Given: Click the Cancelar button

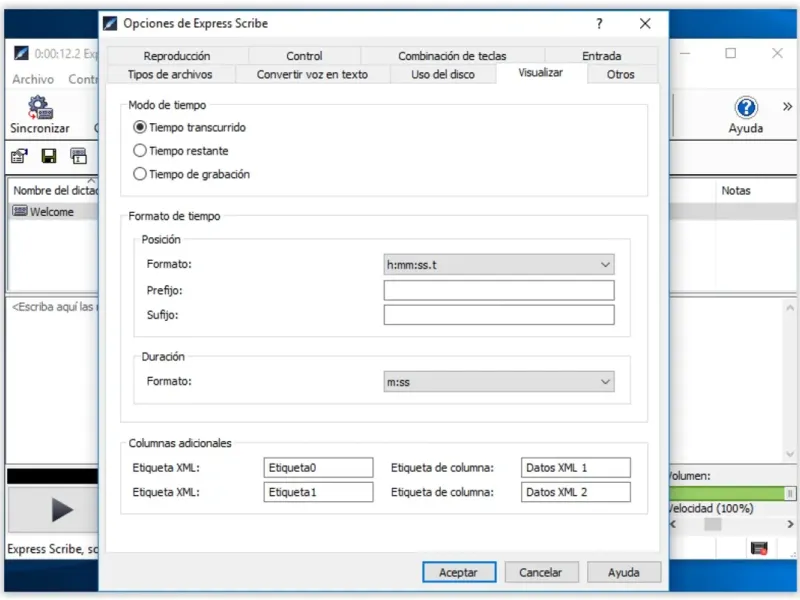Looking at the screenshot, I should click(541, 572).
